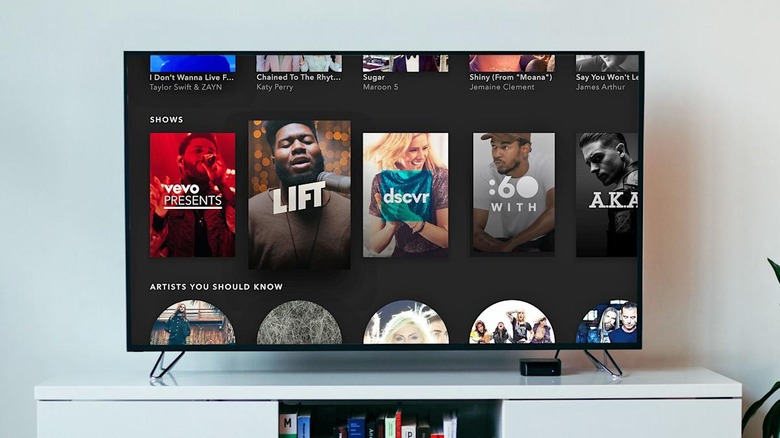The image size is (780, 438).
Task: Open the gray textured artist circle
Action: coord(299,323)
